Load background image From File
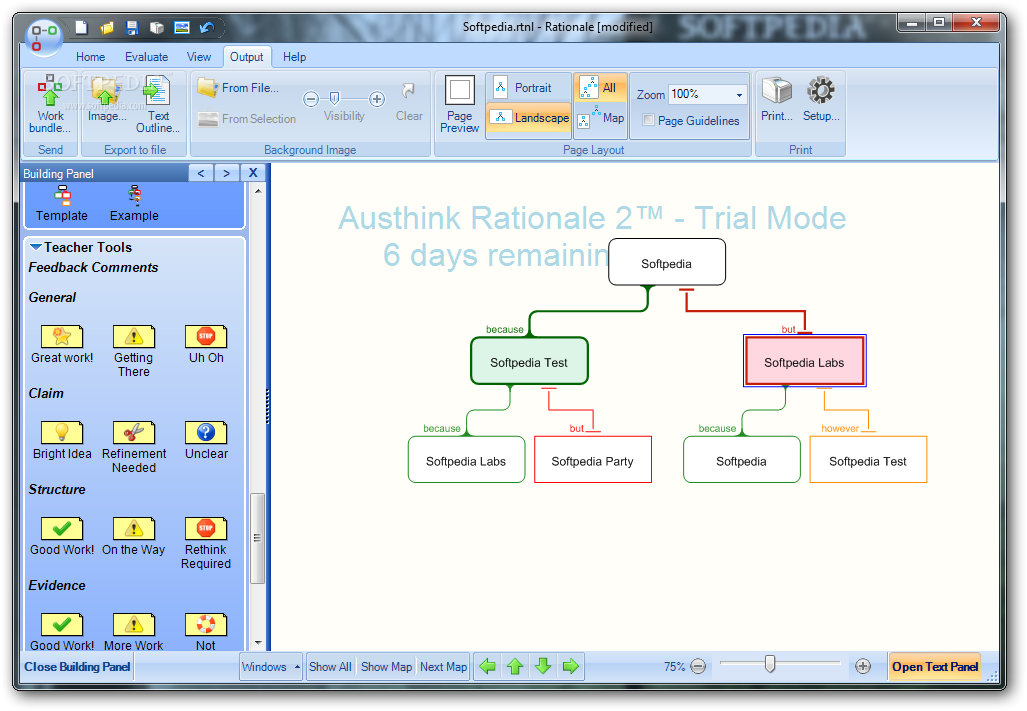1027x711 pixels. tap(238, 88)
